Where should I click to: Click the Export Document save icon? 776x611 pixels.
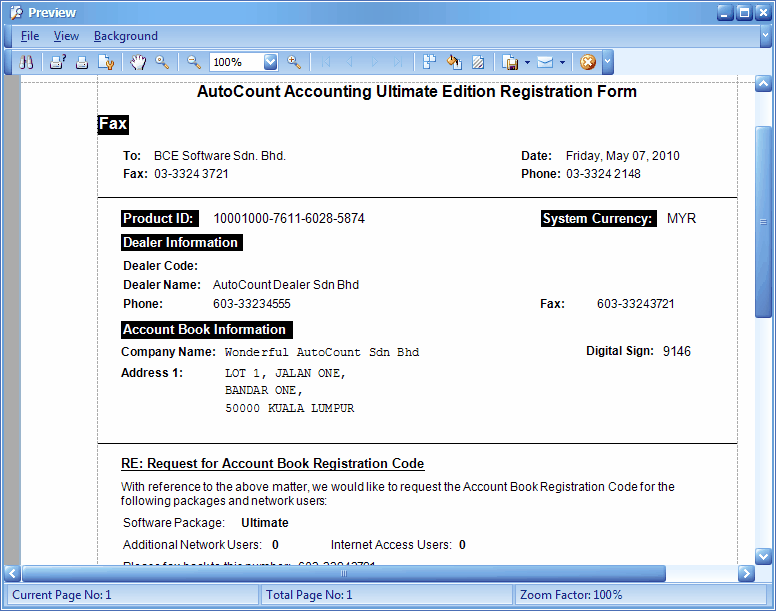[510, 62]
